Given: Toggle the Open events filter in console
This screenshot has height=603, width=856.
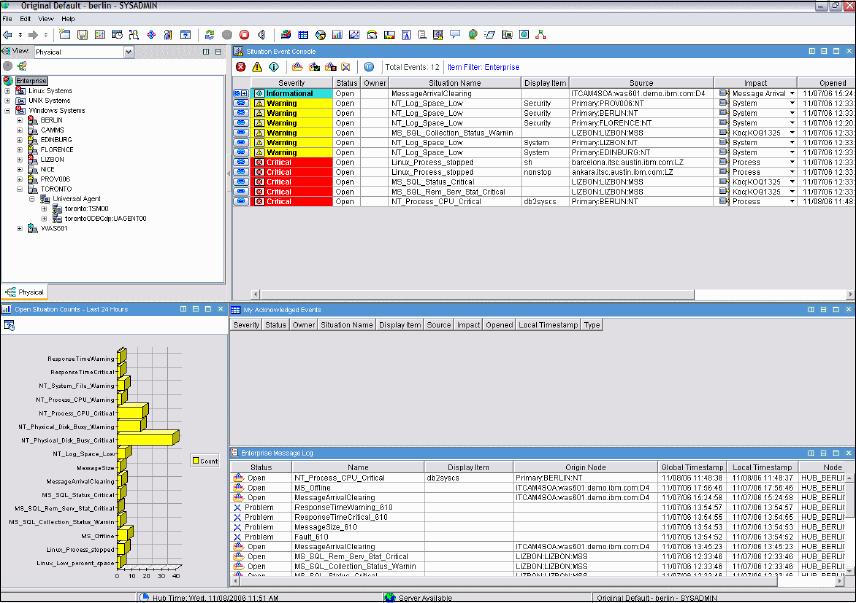Looking at the screenshot, I should coord(297,67).
